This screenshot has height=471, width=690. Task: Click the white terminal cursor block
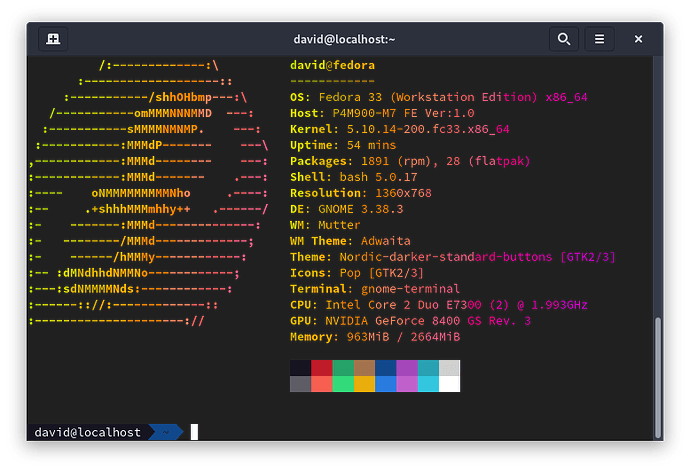[194, 432]
